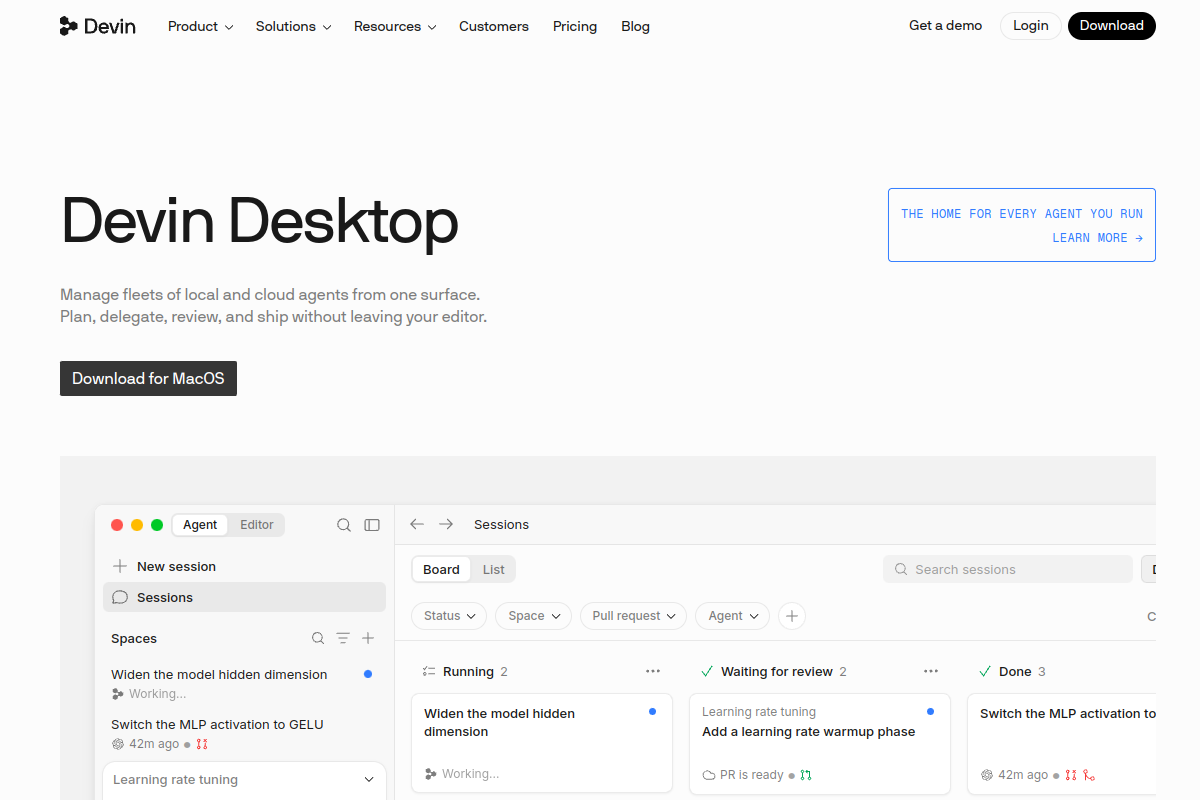This screenshot has height=800, width=1200.
Task: Click the Sessions chat bubble icon
Action: [120, 597]
